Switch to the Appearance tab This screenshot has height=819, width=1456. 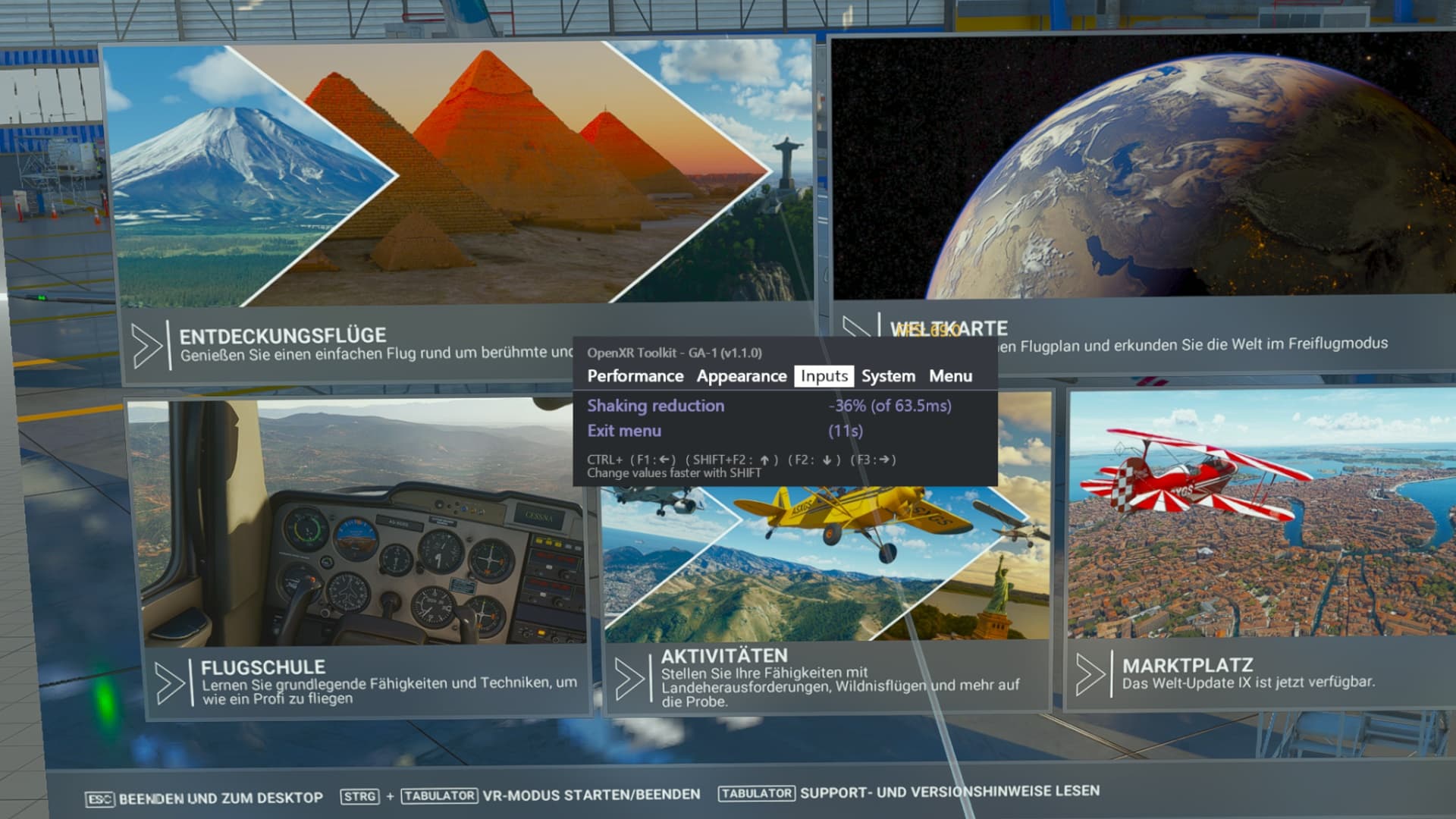(x=741, y=376)
